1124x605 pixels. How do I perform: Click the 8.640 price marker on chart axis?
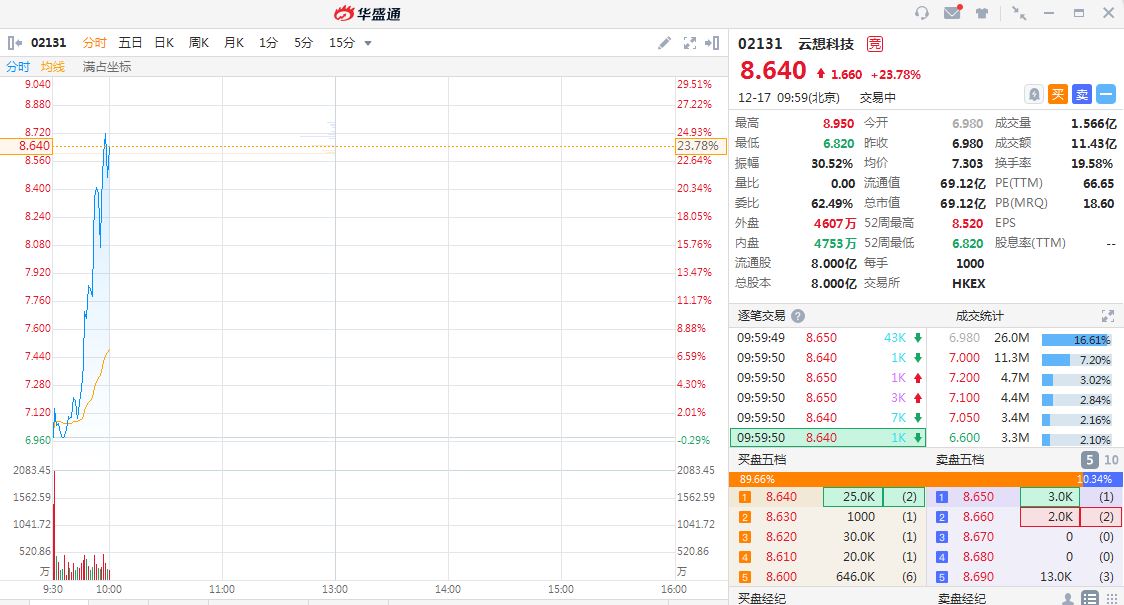[26, 146]
